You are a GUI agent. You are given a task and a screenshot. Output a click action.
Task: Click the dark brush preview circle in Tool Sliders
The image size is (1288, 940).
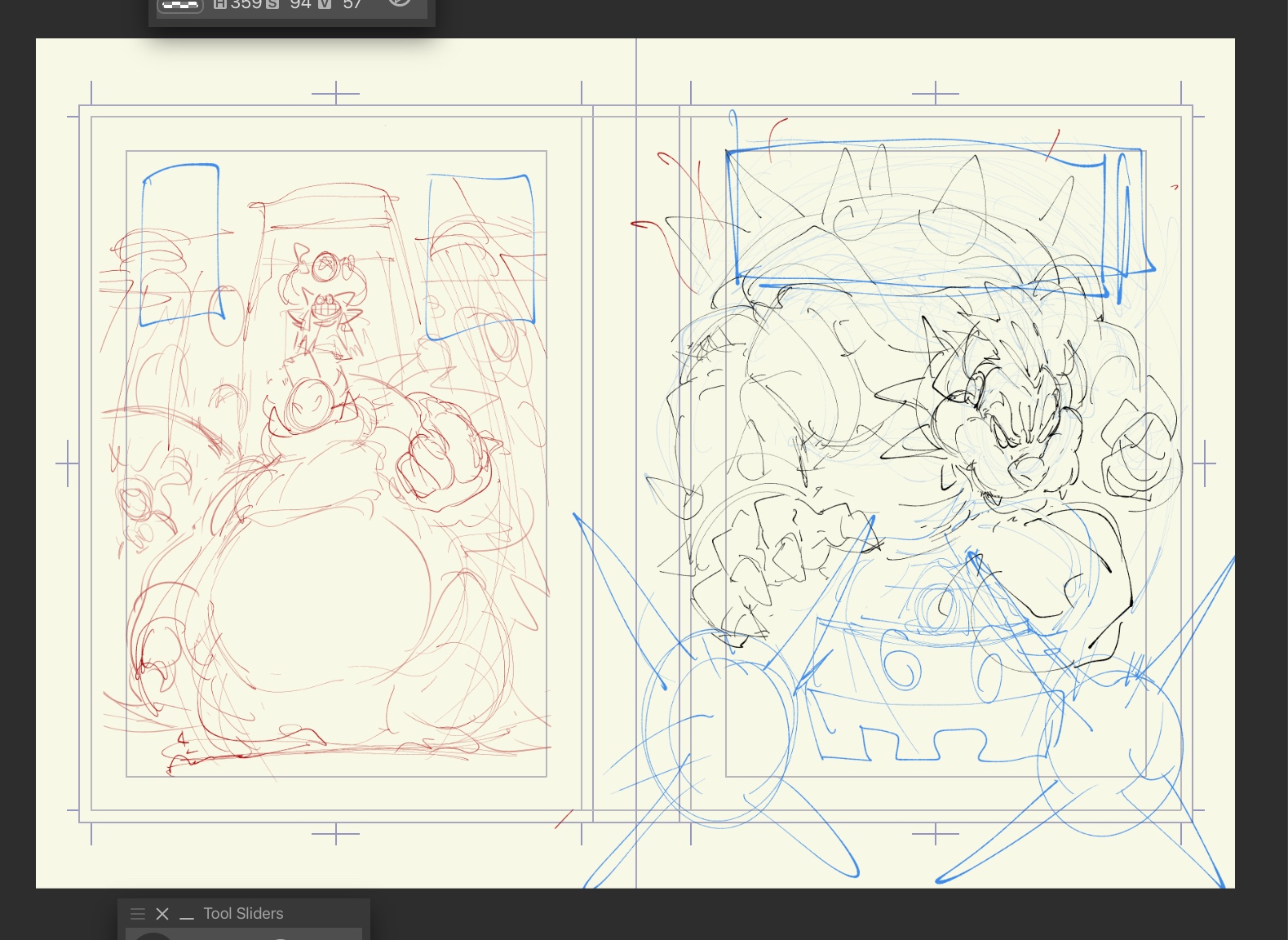152,935
